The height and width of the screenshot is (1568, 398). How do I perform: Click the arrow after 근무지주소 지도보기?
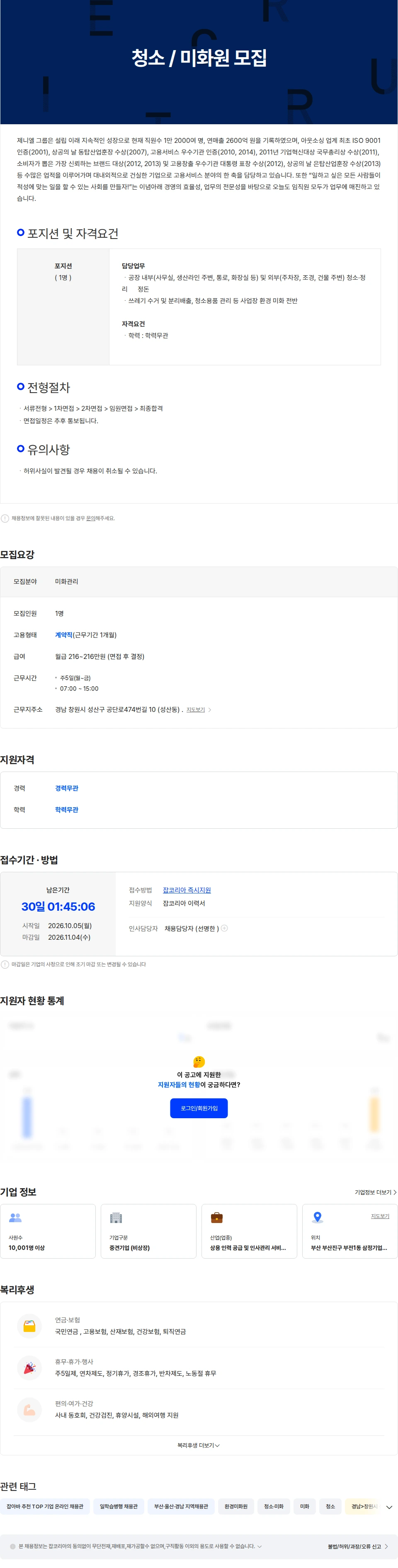tap(210, 710)
